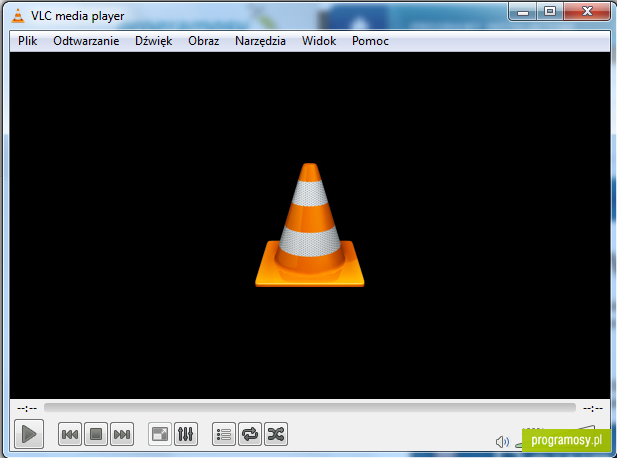The height and width of the screenshot is (458, 617).
Task: Open the Plik menu
Action: point(28,41)
